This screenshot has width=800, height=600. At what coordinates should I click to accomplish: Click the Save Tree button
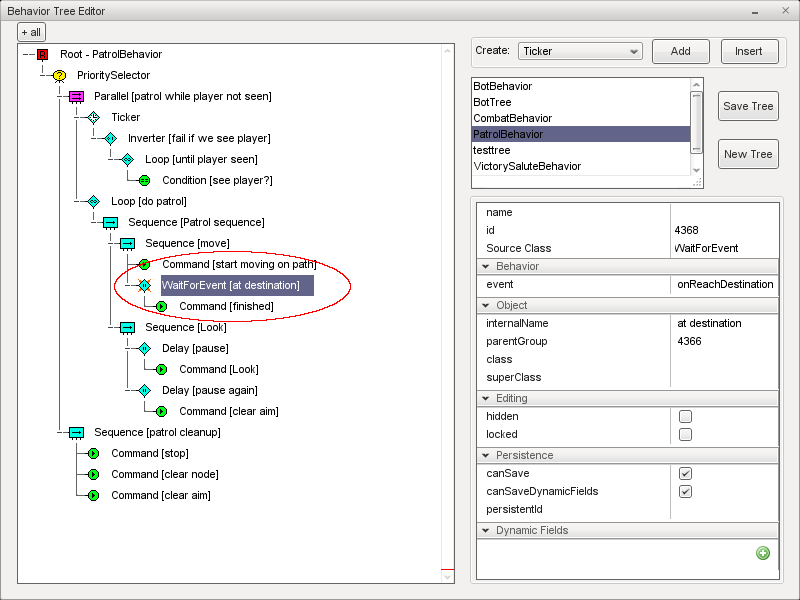[748, 107]
